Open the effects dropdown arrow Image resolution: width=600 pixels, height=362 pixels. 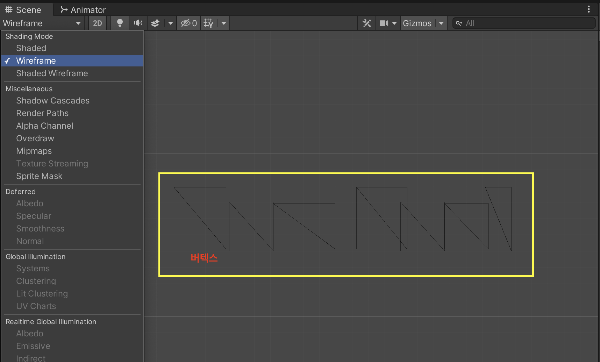[170, 23]
